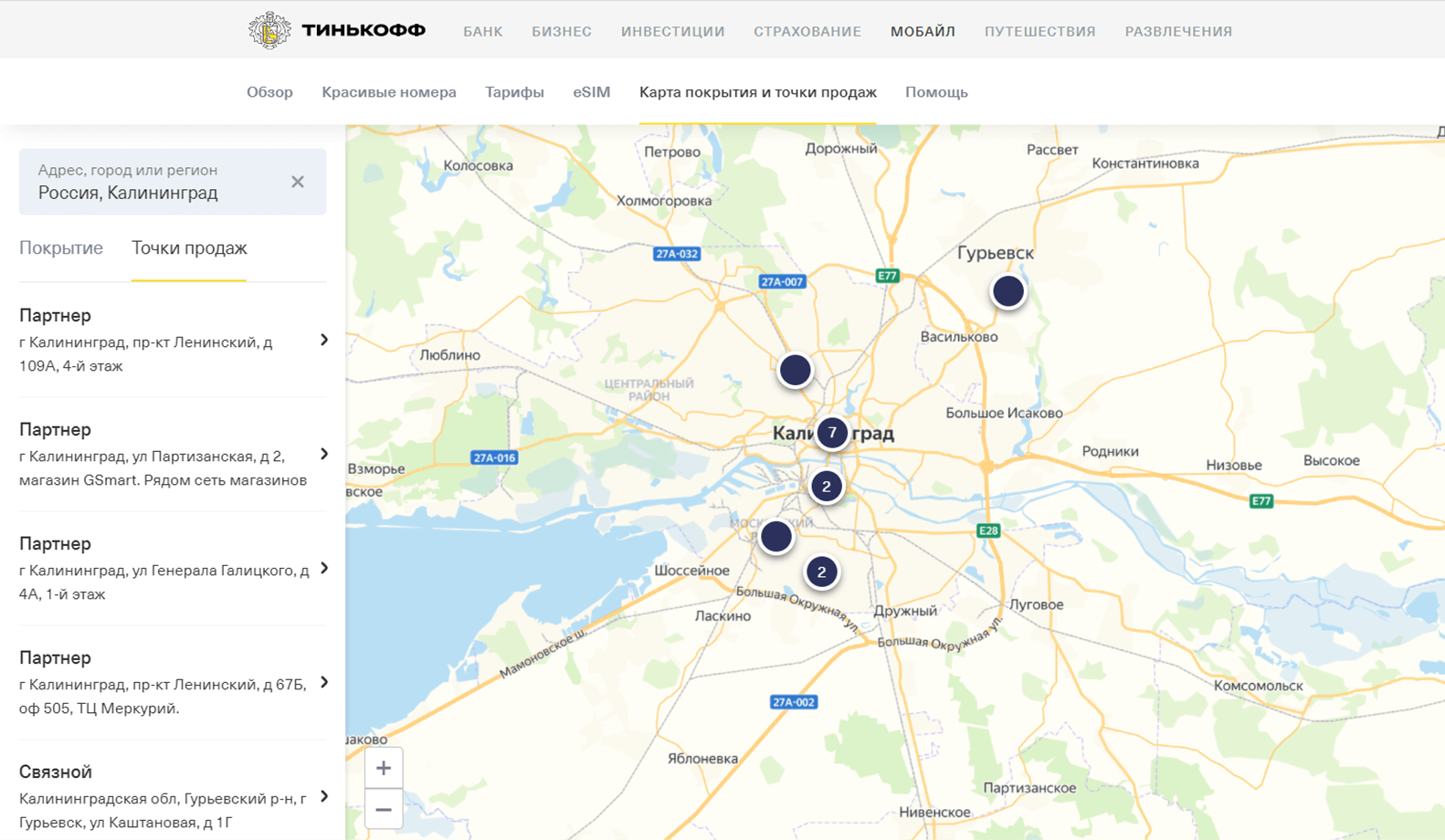Click the Петрово map label
The width and height of the screenshot is (1445, 840).
[x=672, y=152]
